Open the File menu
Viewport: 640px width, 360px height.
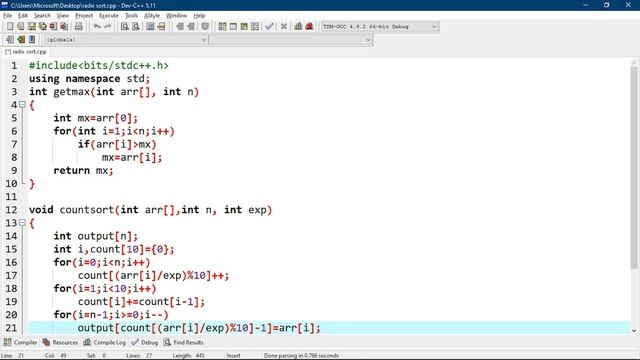click(x=8, y=16)
